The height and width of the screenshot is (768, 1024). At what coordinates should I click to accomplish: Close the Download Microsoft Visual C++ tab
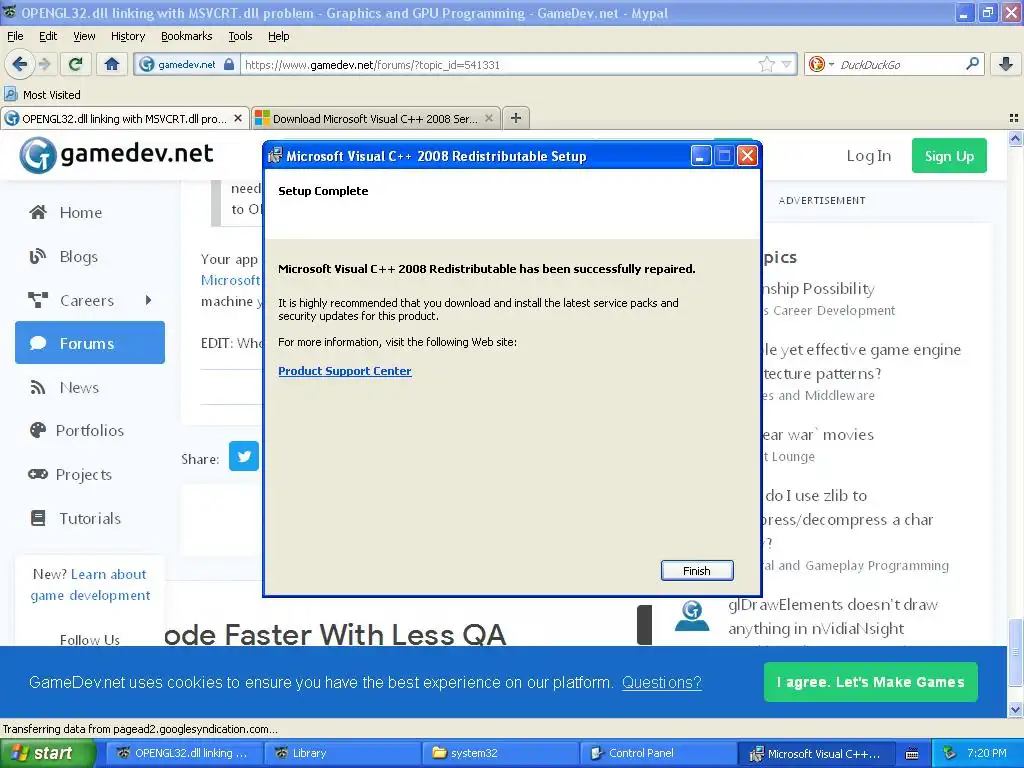[488, 118]
